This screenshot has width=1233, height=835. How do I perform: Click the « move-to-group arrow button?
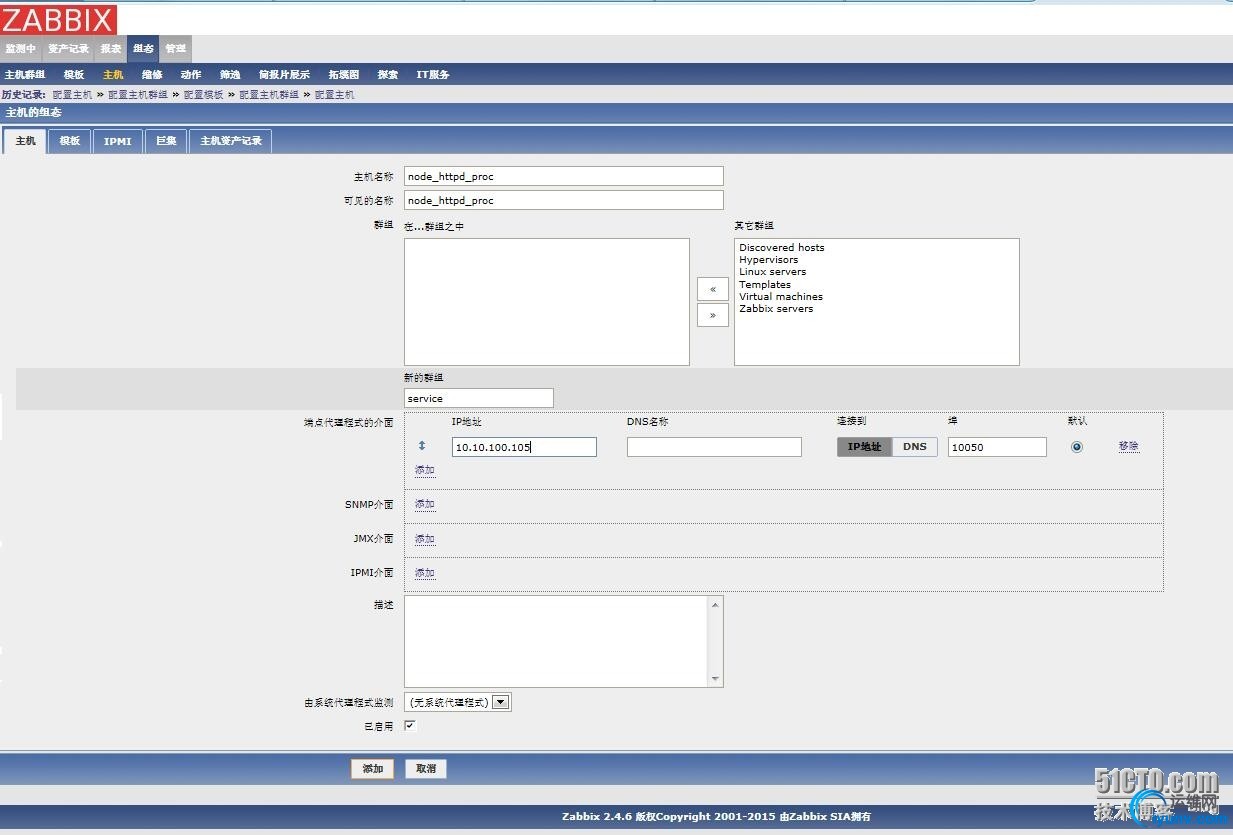pos(712,289)
